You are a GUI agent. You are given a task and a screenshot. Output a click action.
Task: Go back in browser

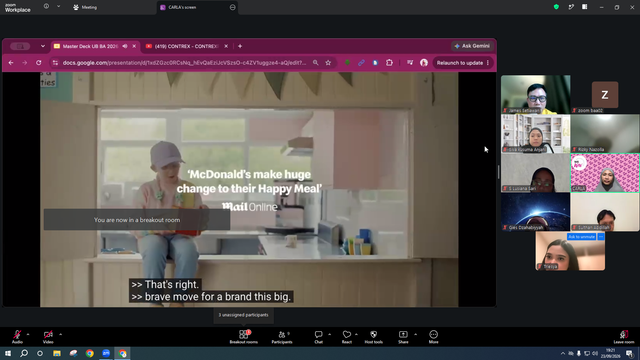[x=11, y=63]
